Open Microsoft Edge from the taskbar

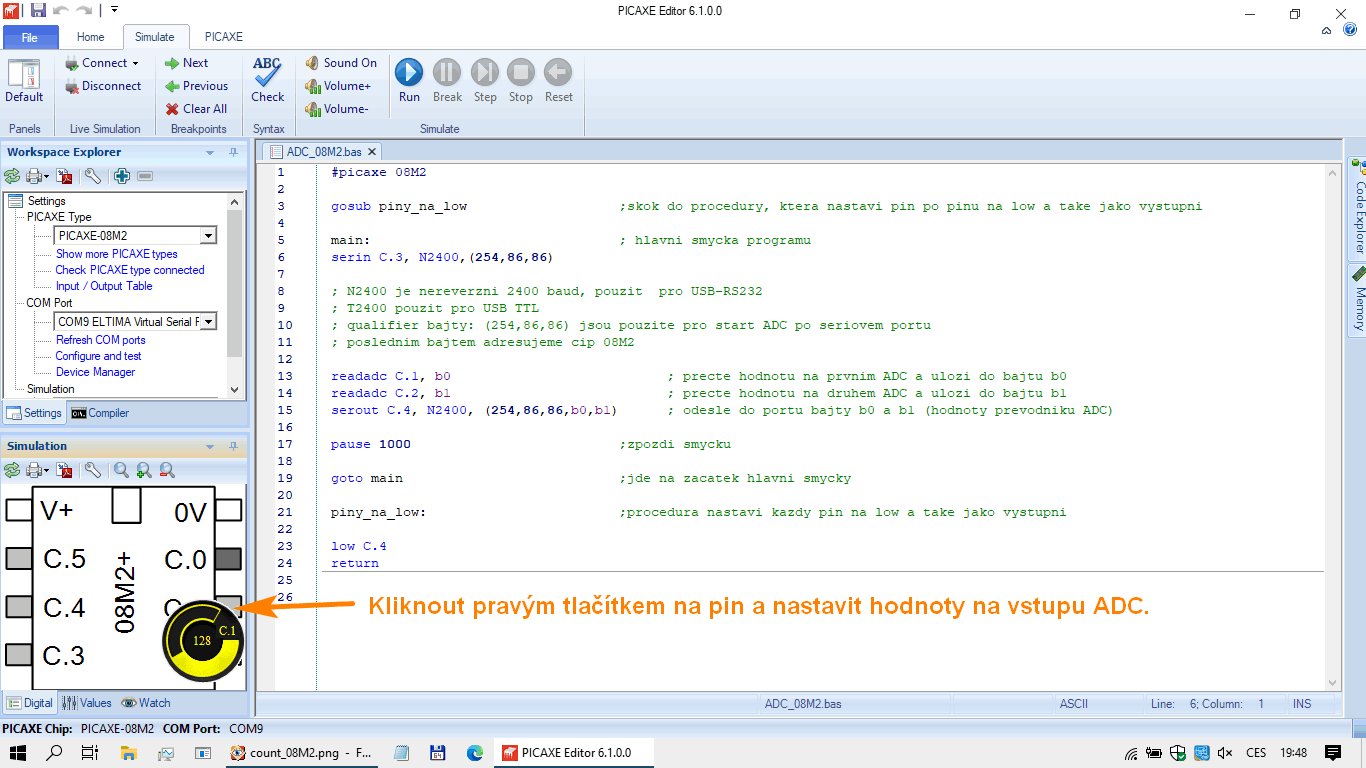[475, 752]
